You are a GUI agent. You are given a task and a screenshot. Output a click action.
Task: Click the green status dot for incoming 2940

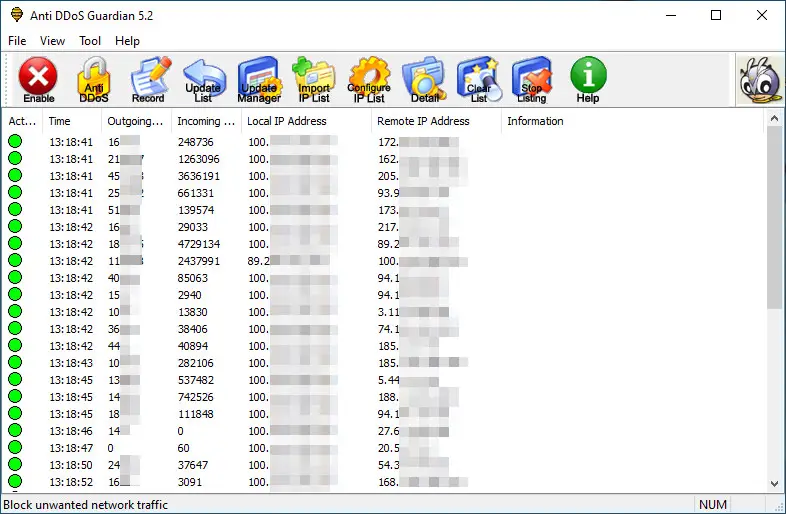coord(15,294)
